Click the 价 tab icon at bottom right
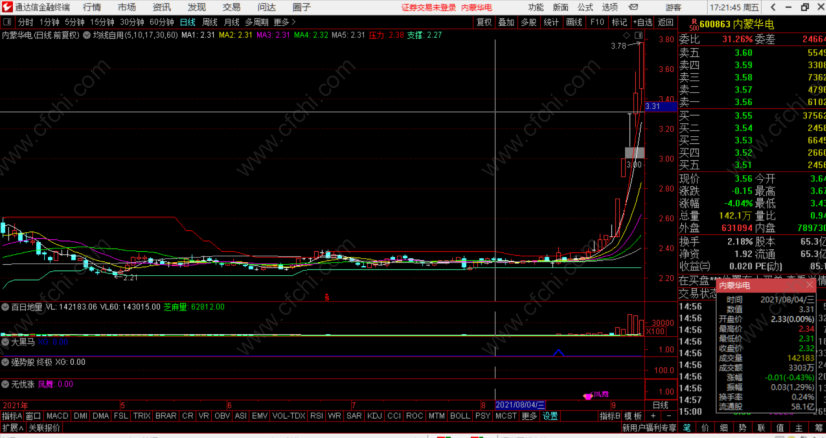This screenshot has width=826, height=438. point(706,427)
